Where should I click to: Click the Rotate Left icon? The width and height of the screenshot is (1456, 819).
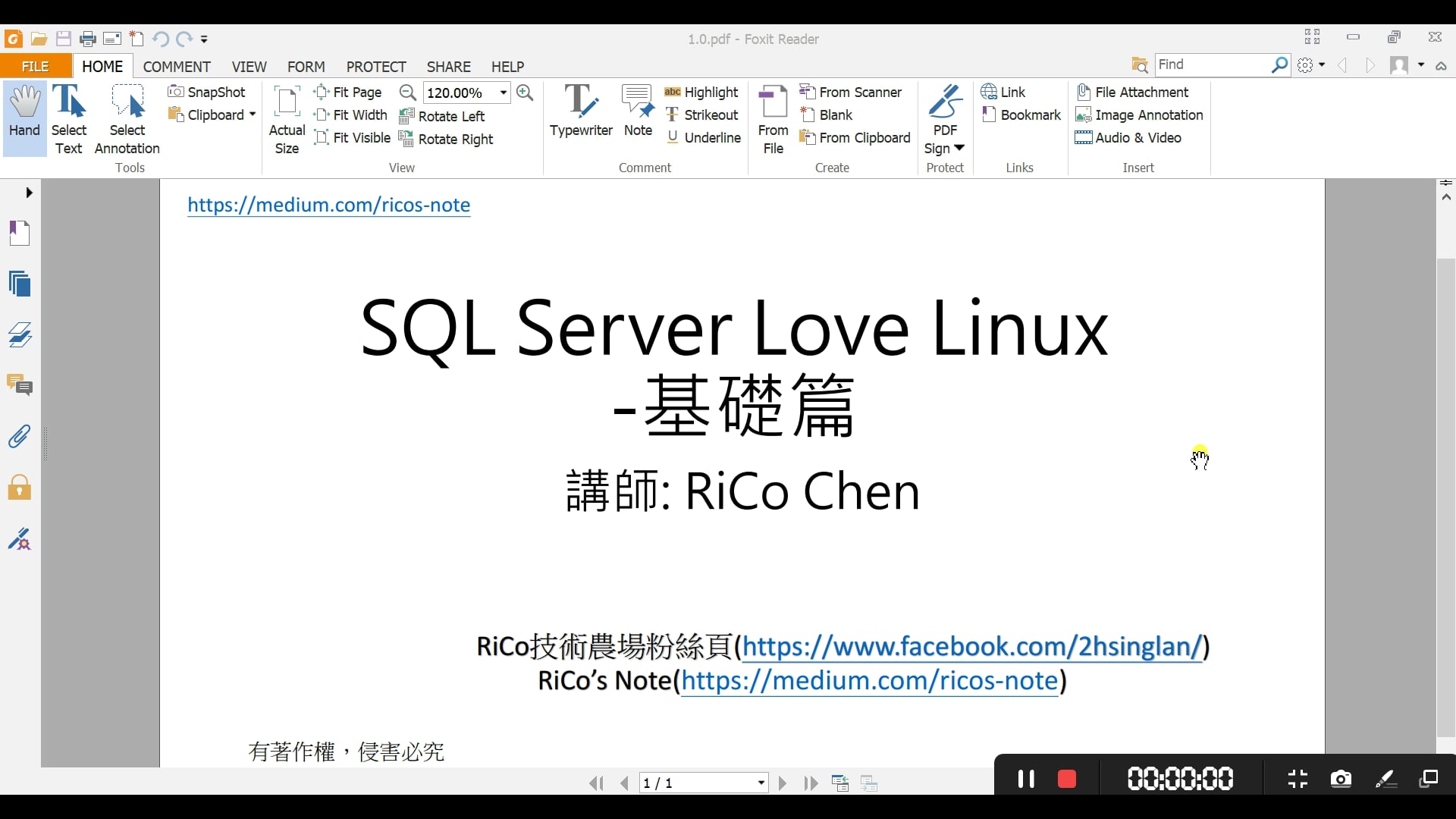pos(406,116)
